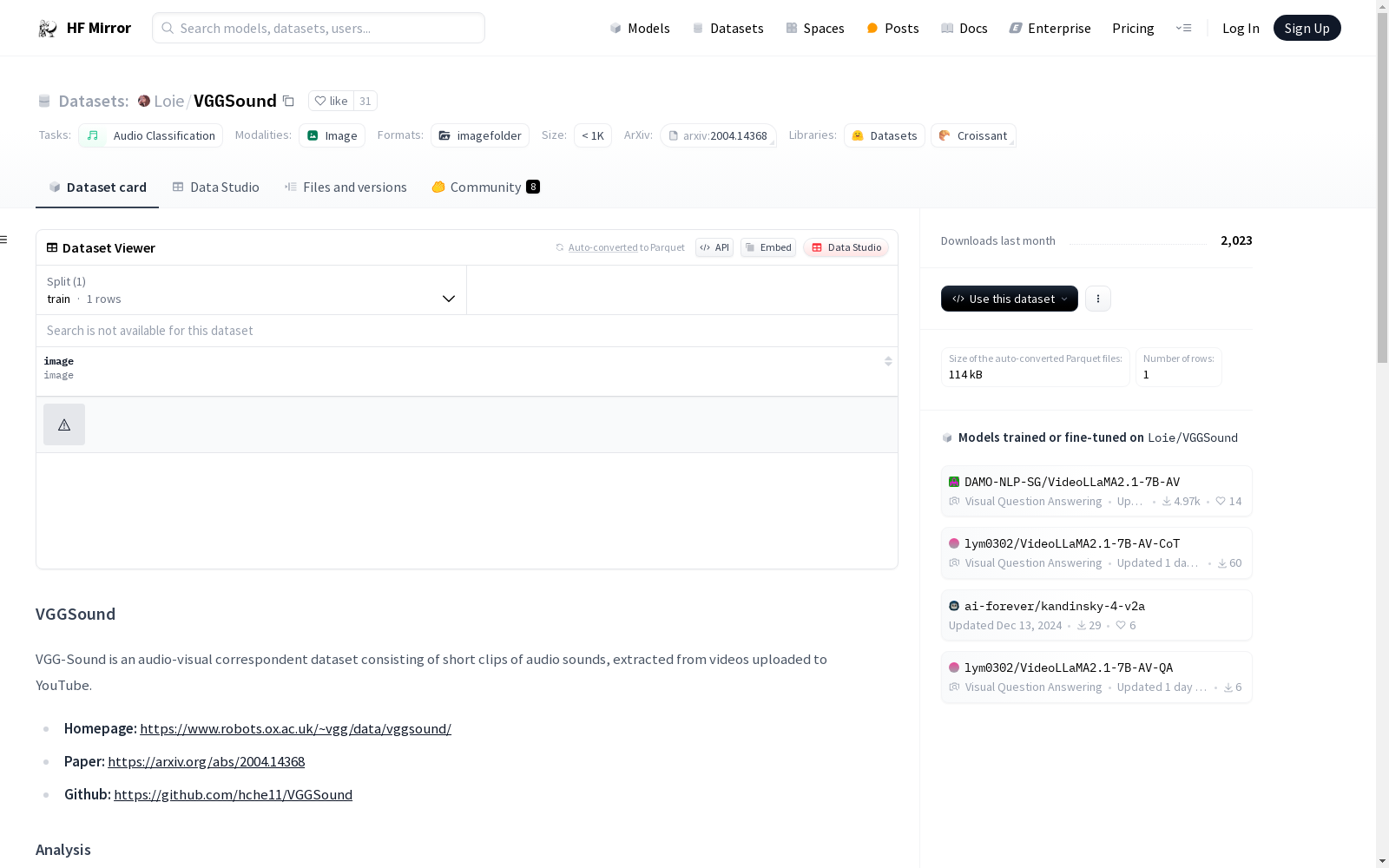Image resolution: width=1389 pixels, height=868 pixels.
Task: Click the API button in Dataset Viewer
Action: pyautogui.click(x=714, y=247)
